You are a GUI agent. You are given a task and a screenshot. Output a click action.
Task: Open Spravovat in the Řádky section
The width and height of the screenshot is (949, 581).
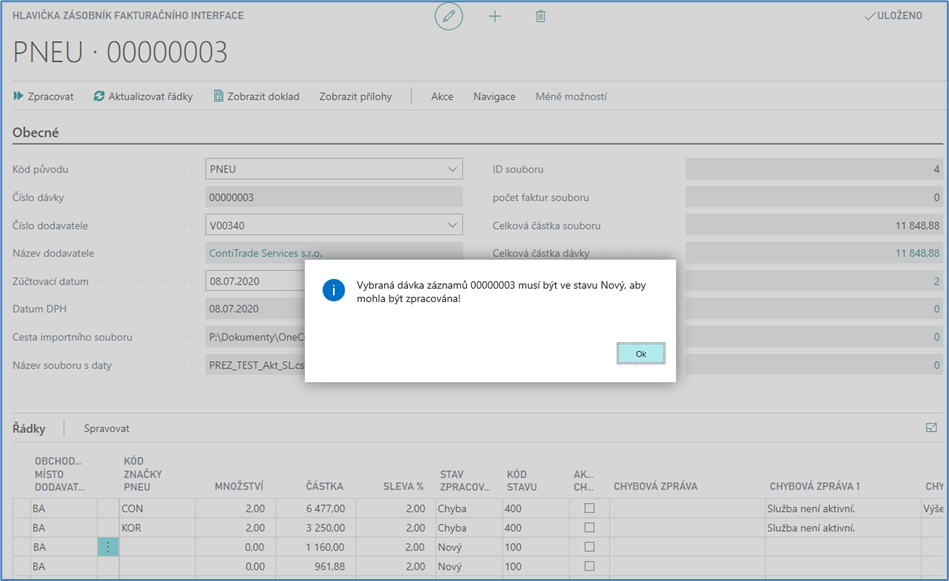(x=106, y=428)
